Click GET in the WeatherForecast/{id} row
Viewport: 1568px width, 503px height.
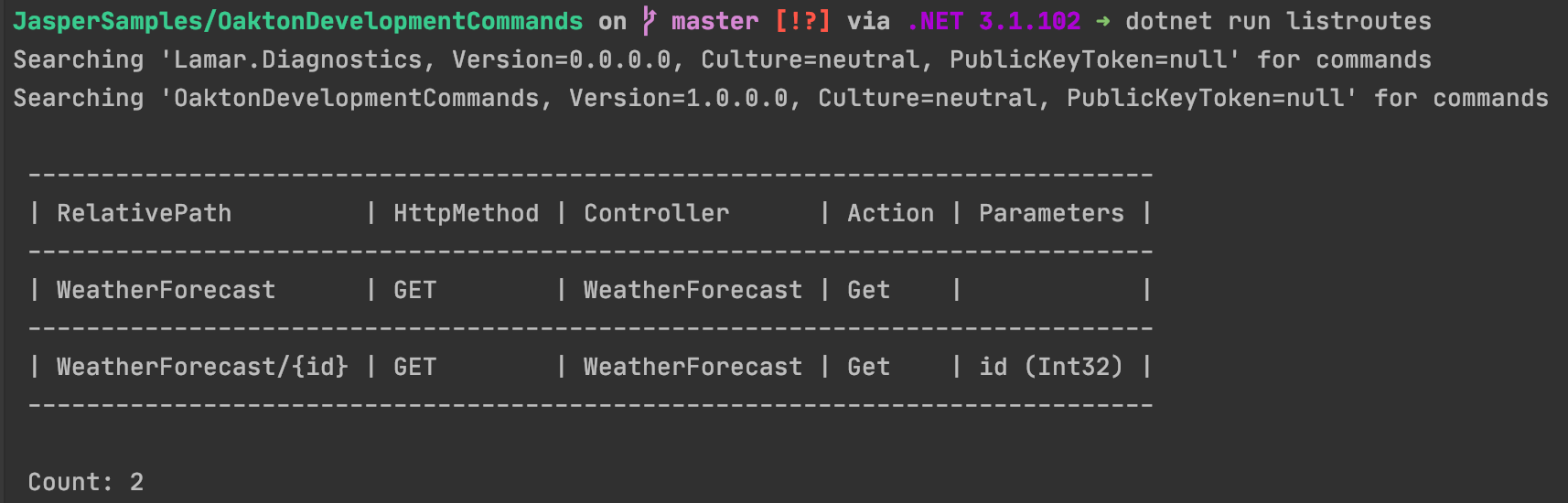[x=414, y=367]
